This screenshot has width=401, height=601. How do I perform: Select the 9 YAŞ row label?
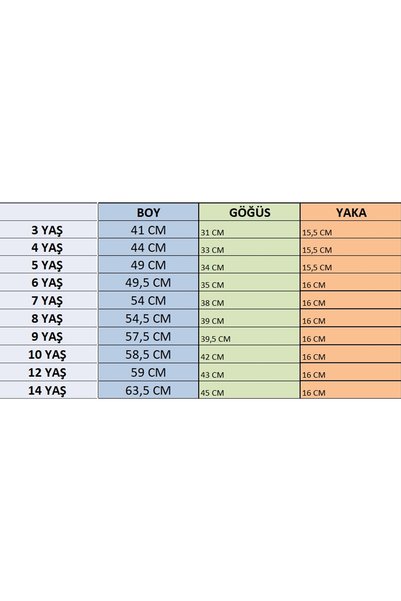click(x=48, y=337)
